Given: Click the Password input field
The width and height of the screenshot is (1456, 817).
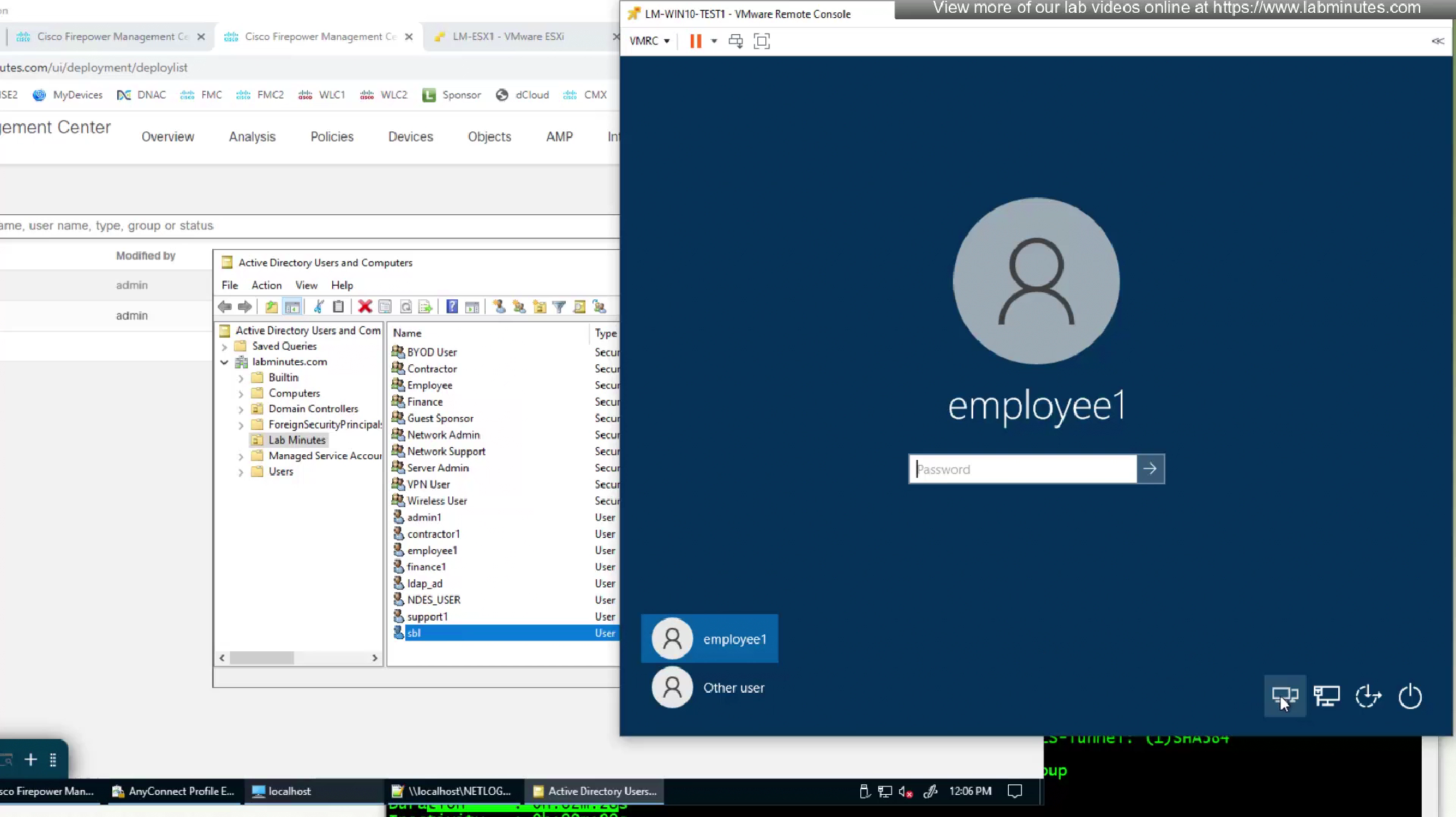Looking at the screenshot, I should coord(1023,469).
